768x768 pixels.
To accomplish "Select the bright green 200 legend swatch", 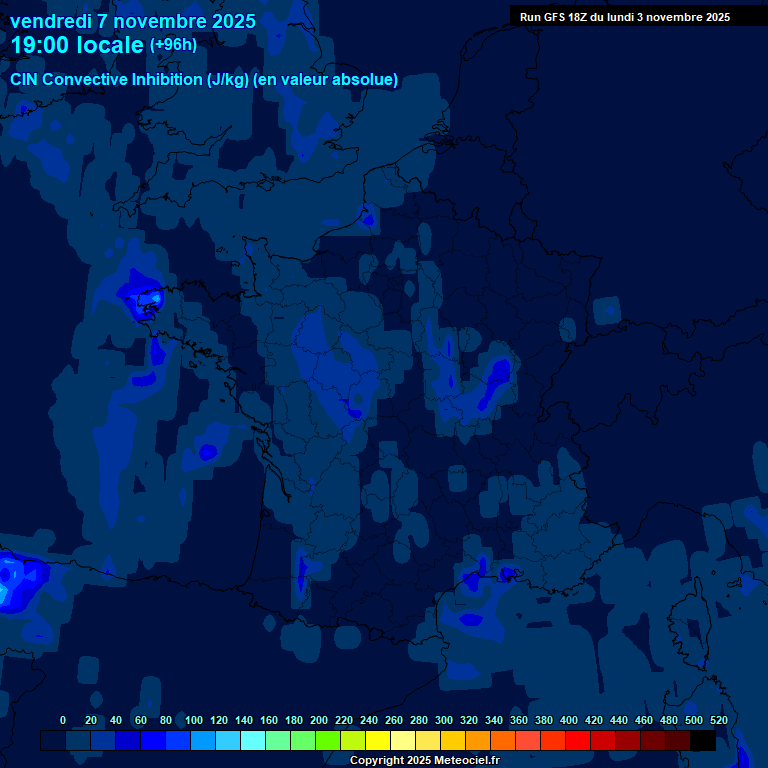I will (x=328, y=740).
